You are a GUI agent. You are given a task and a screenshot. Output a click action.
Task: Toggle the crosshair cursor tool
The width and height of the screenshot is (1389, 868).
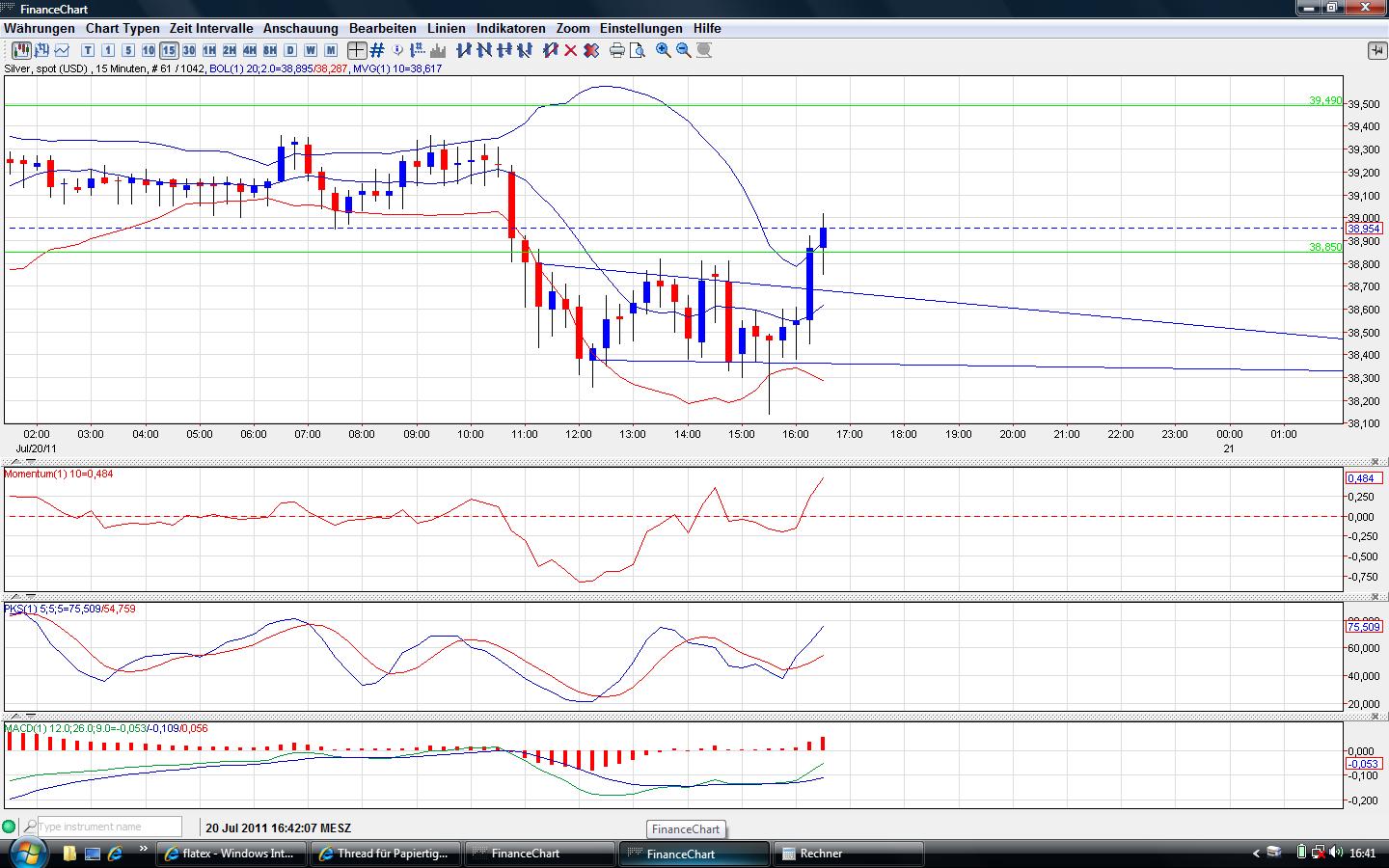pos(357,50)
